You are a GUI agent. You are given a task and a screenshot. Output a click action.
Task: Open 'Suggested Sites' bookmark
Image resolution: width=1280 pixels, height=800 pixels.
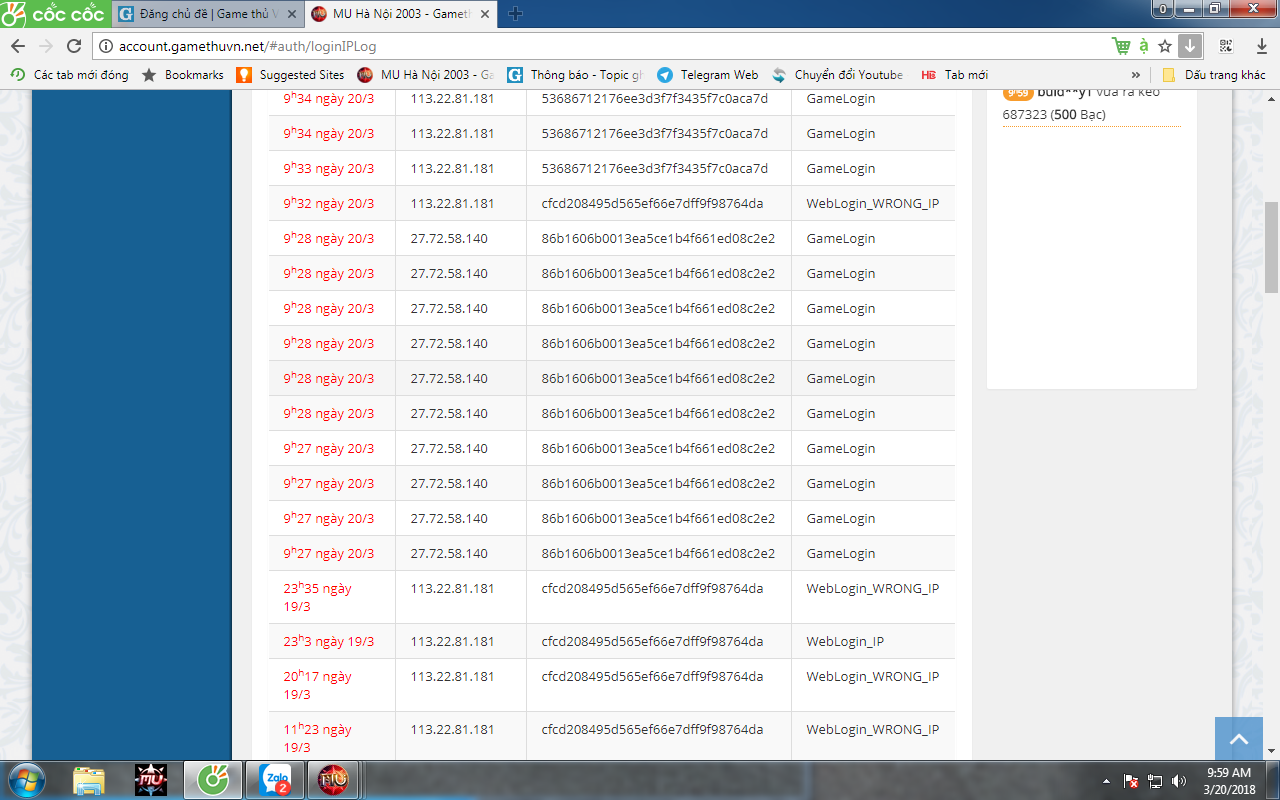tap(291, 75)
